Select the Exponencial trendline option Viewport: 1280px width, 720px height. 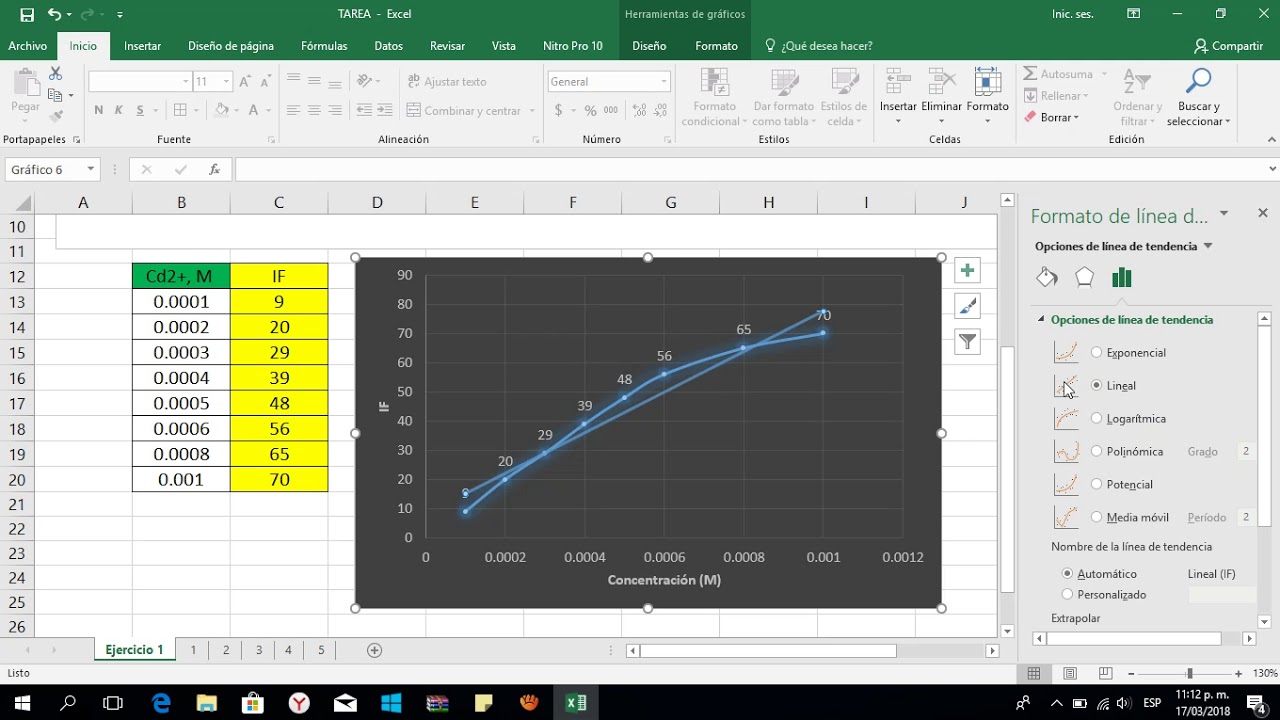click(x=1097, y=352)
